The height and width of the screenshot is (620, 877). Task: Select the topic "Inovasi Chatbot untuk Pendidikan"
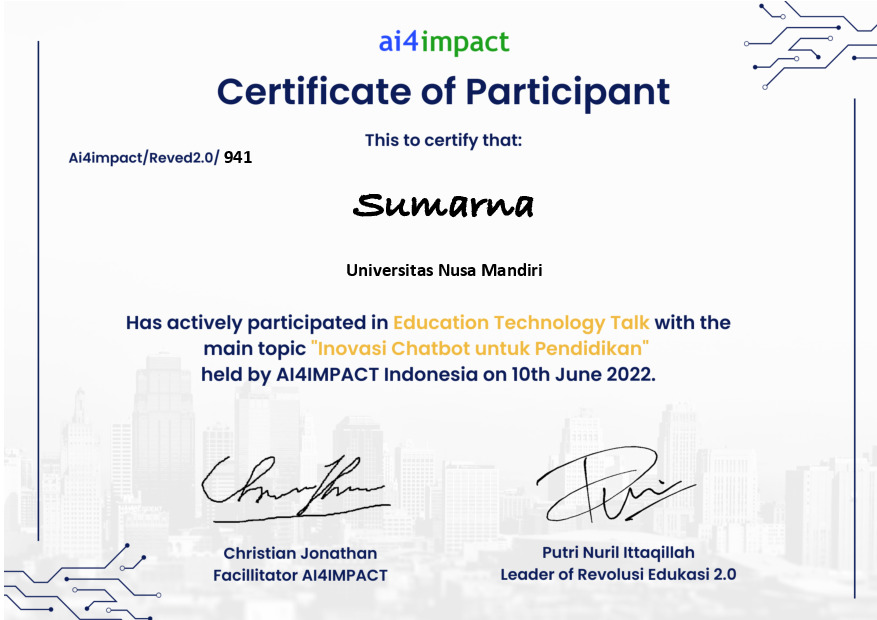pyautogui.click(x=480, y=349)
